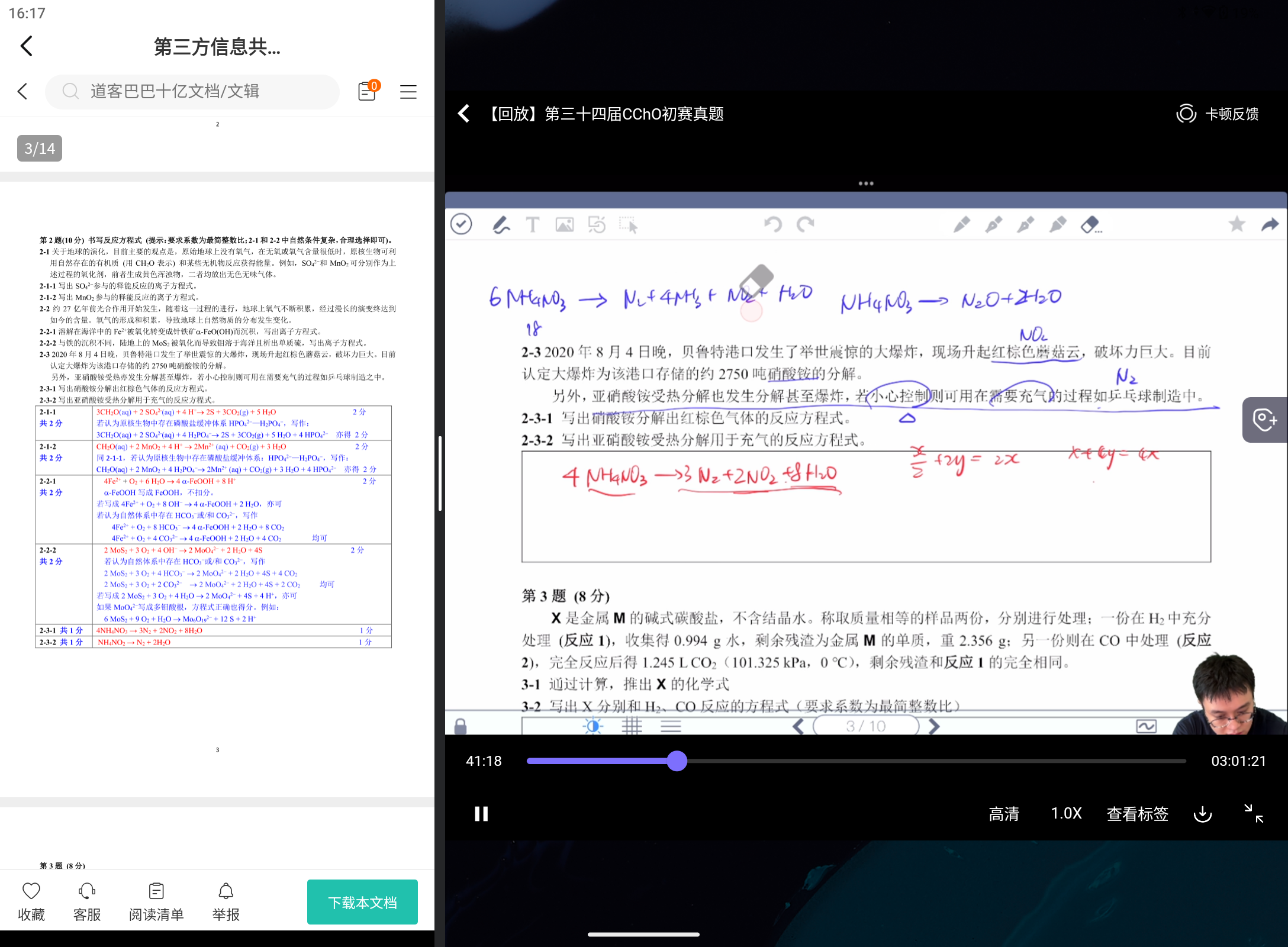Go to the previous note page
1288x947 pixels.
[798, 726]
